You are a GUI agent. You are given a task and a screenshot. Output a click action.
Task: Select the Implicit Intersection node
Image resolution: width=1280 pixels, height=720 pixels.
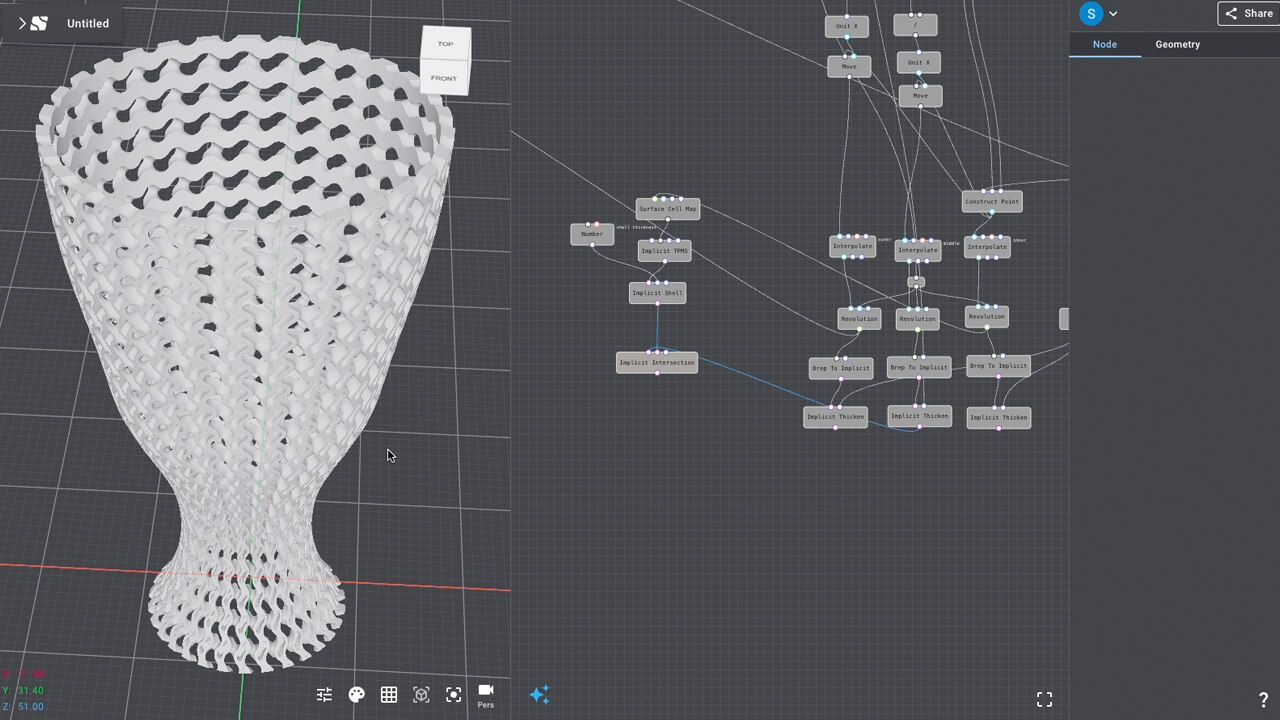(x=657, y=363)
